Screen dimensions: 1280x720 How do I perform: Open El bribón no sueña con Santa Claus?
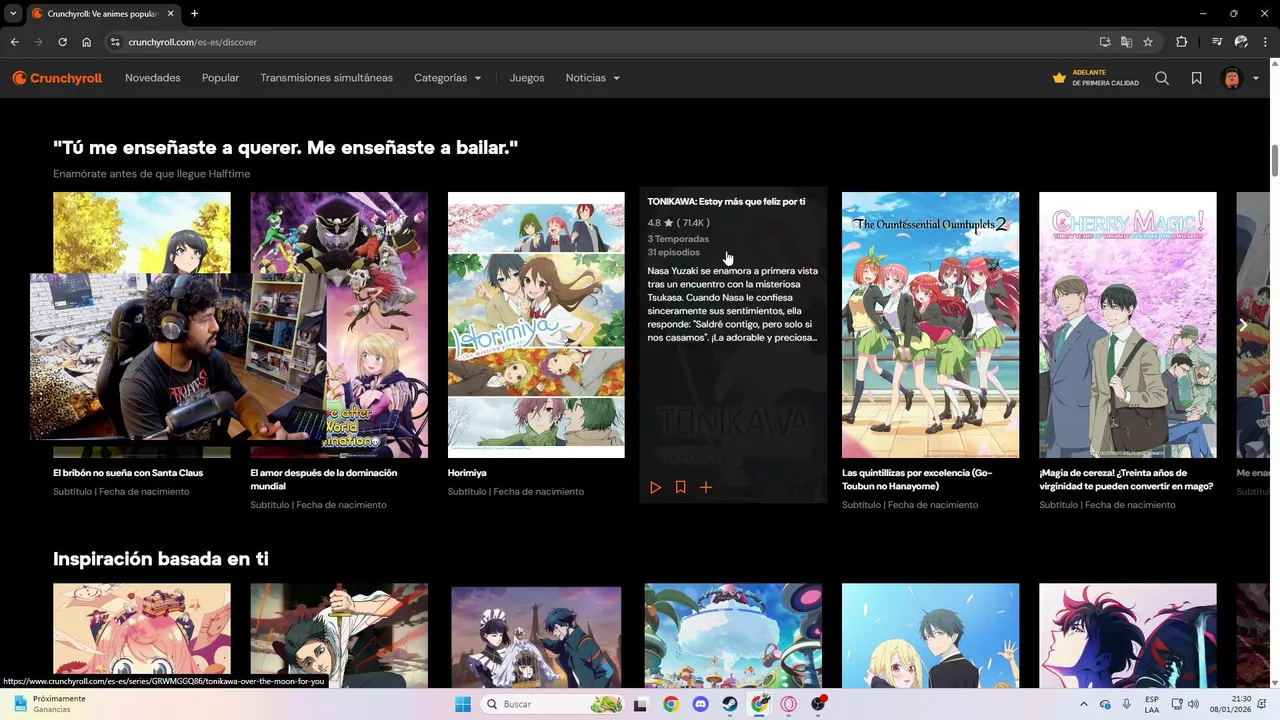click(x=128, y=473)
